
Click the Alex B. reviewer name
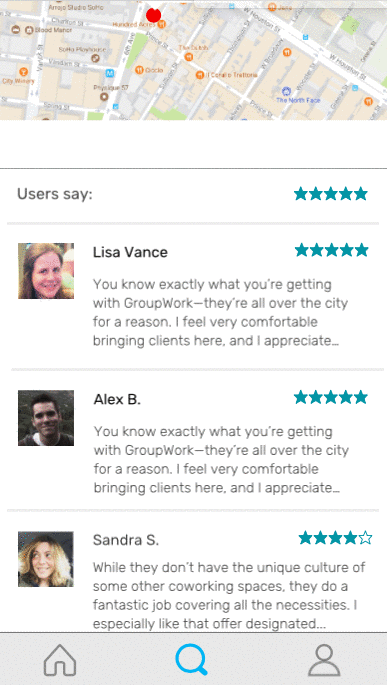point(117,399)
